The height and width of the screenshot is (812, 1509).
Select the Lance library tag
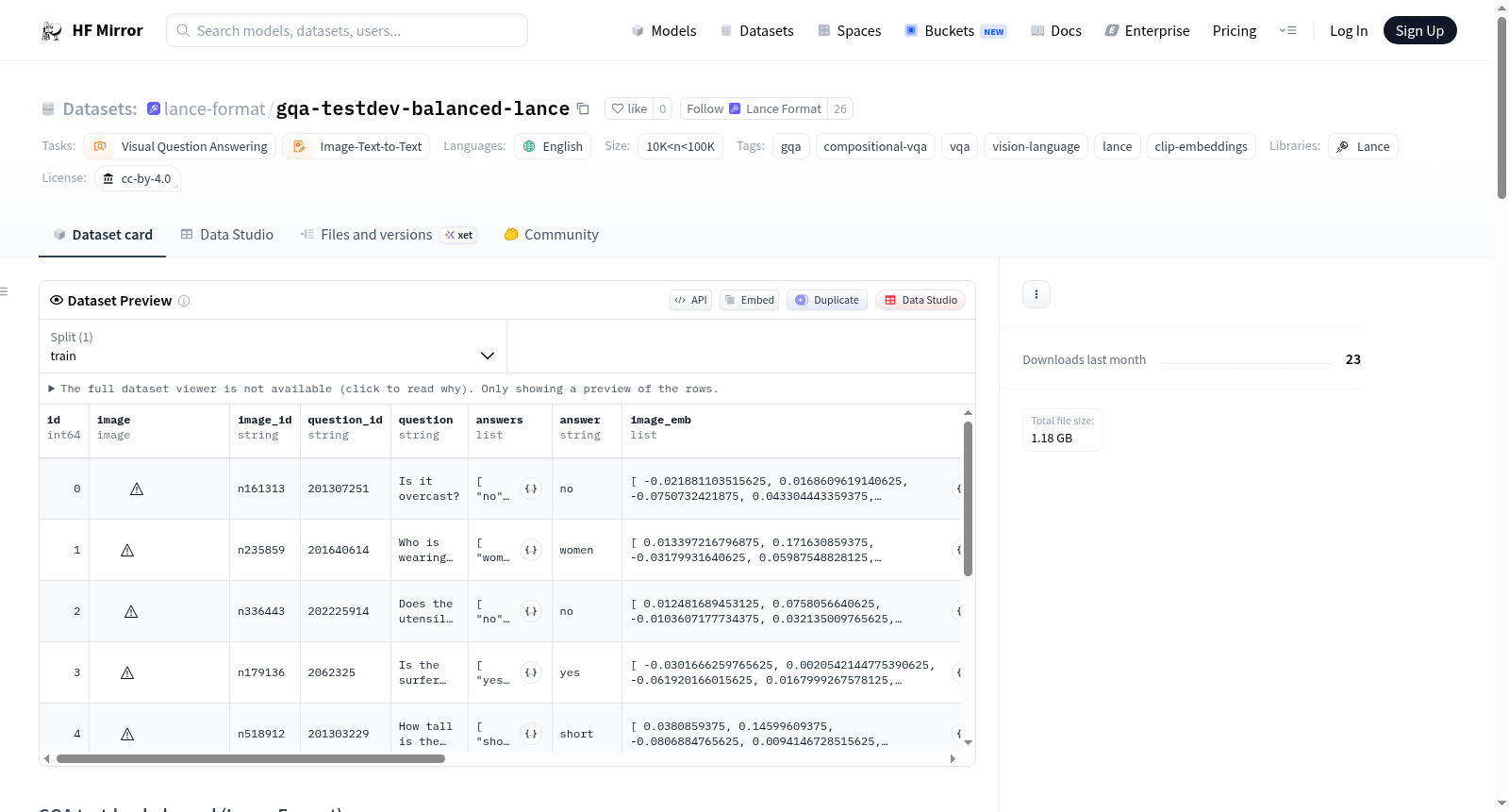[1363, 146]
